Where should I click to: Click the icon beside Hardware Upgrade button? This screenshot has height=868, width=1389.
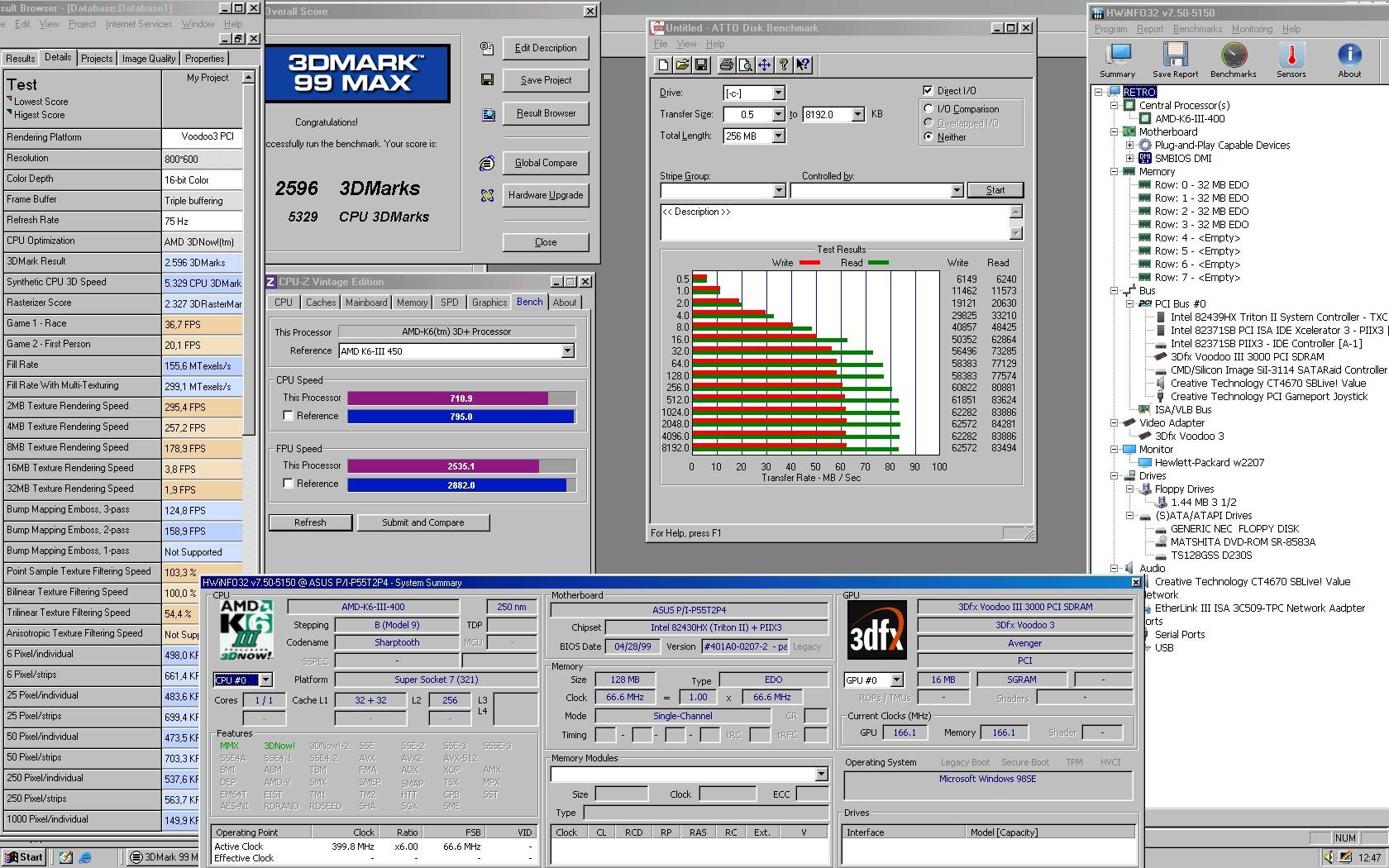487,195
